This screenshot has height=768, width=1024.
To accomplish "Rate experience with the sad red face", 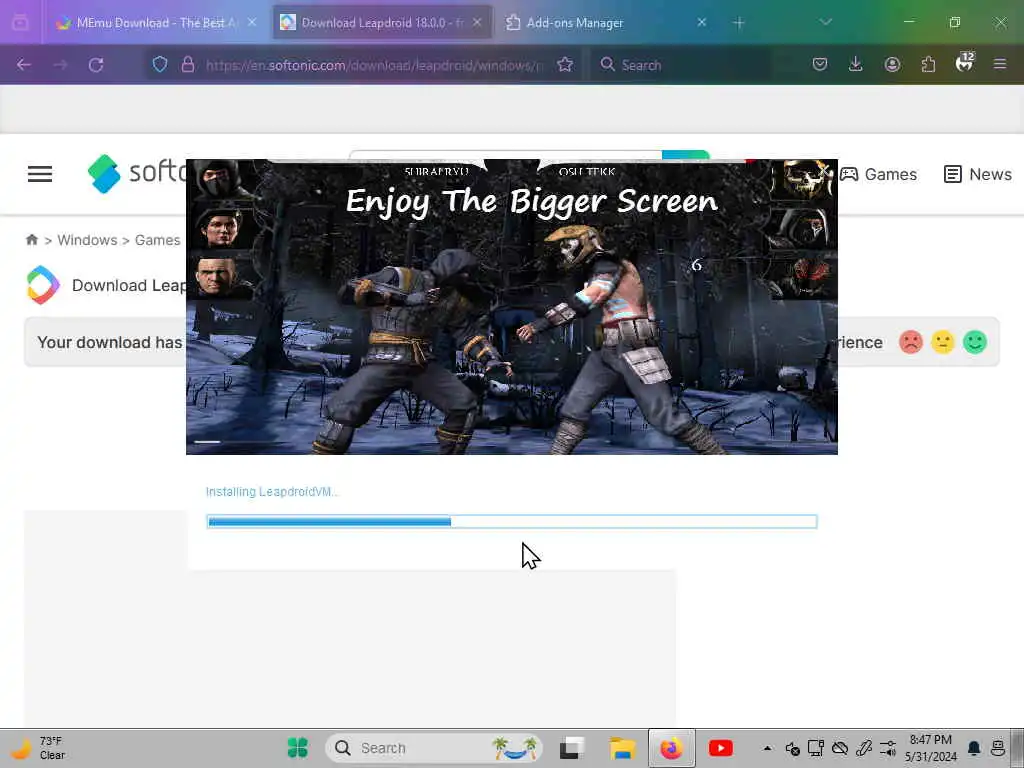I will pyautogui.click(x=911, y=342).
